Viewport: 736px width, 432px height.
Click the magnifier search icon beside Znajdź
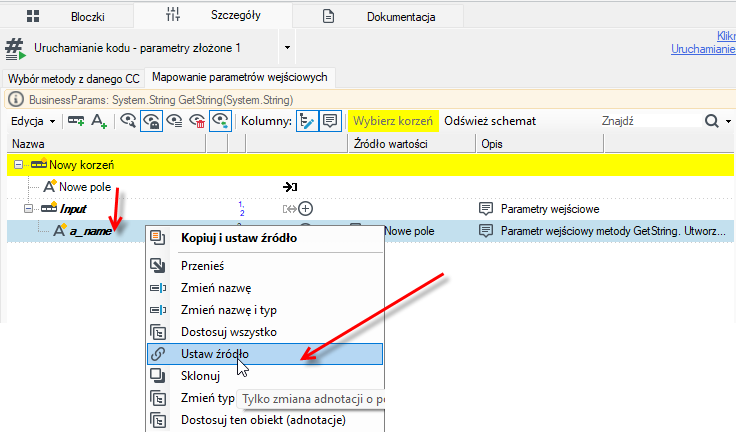click(712, 121)
